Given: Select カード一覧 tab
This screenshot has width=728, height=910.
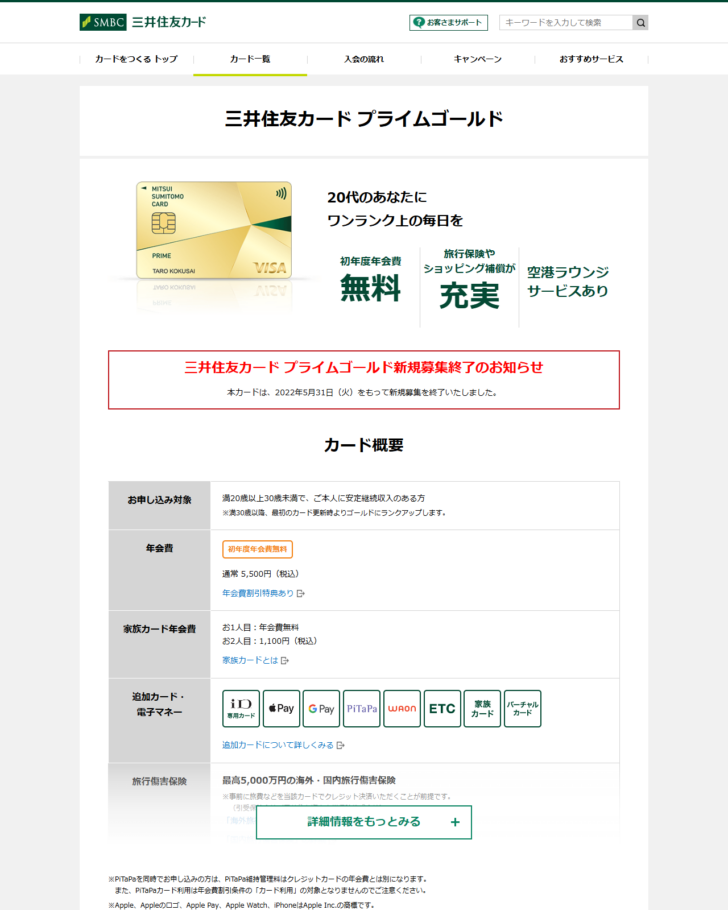Looking at the screenshot, I should point(250,59).
